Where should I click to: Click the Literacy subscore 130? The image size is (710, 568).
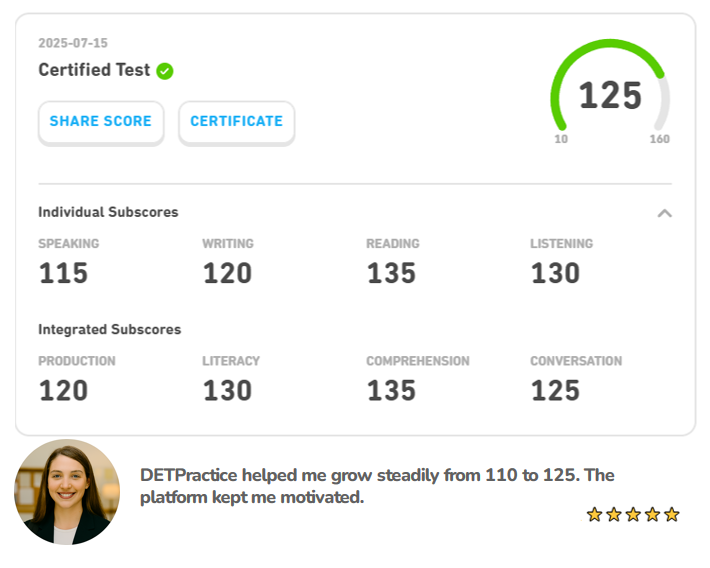(x=227, y=390)
